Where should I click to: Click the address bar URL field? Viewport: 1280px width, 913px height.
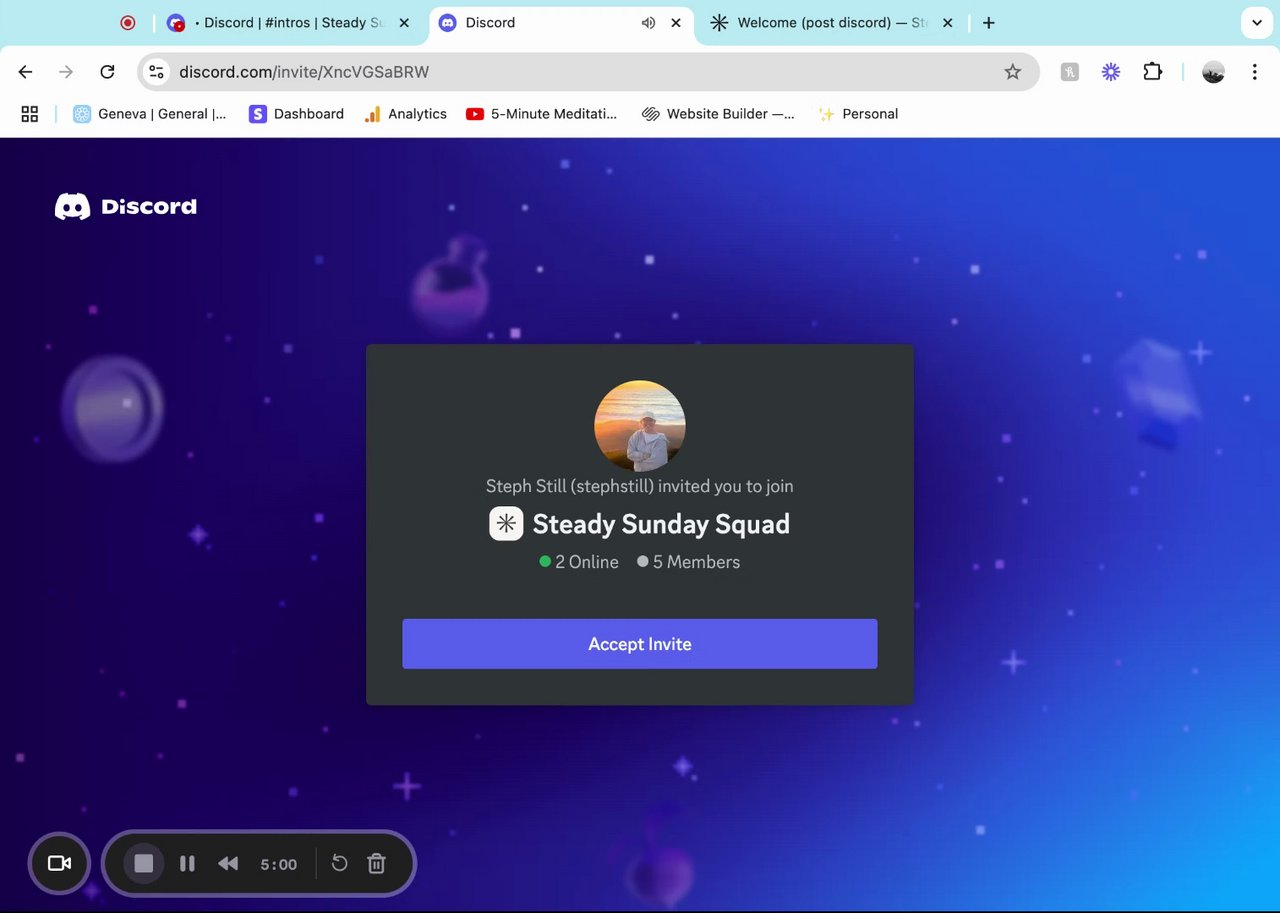click(x=588, y=72)
